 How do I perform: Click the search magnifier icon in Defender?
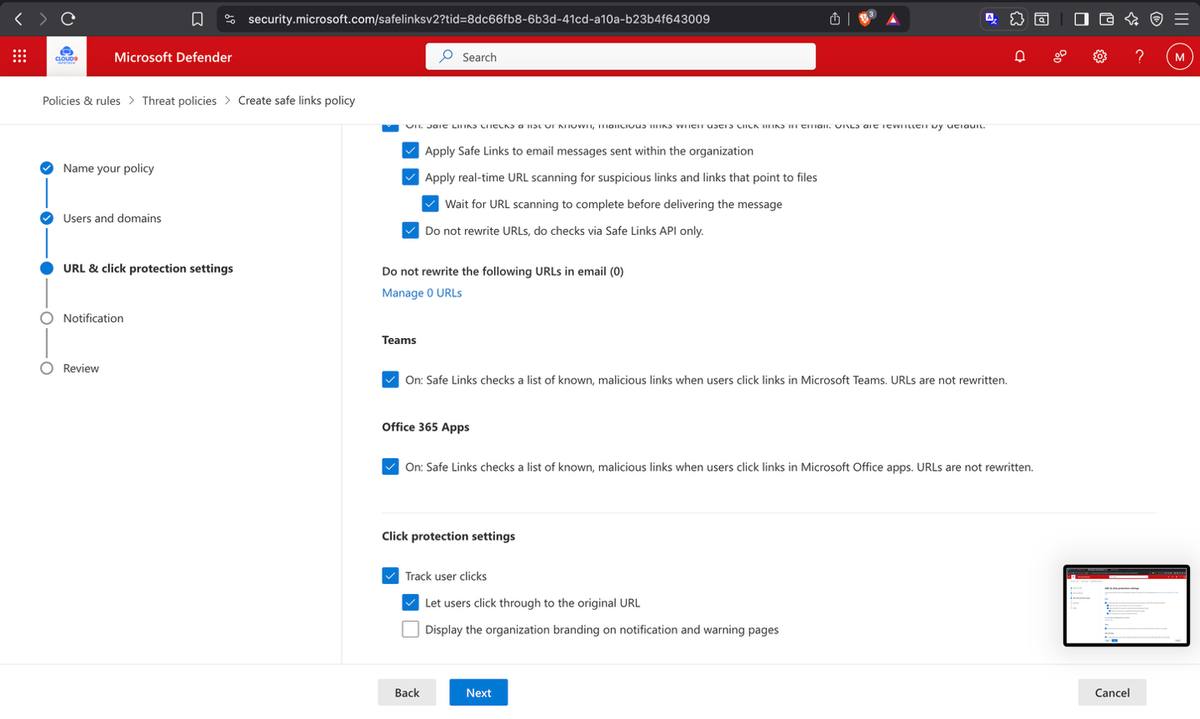[447, 57]
